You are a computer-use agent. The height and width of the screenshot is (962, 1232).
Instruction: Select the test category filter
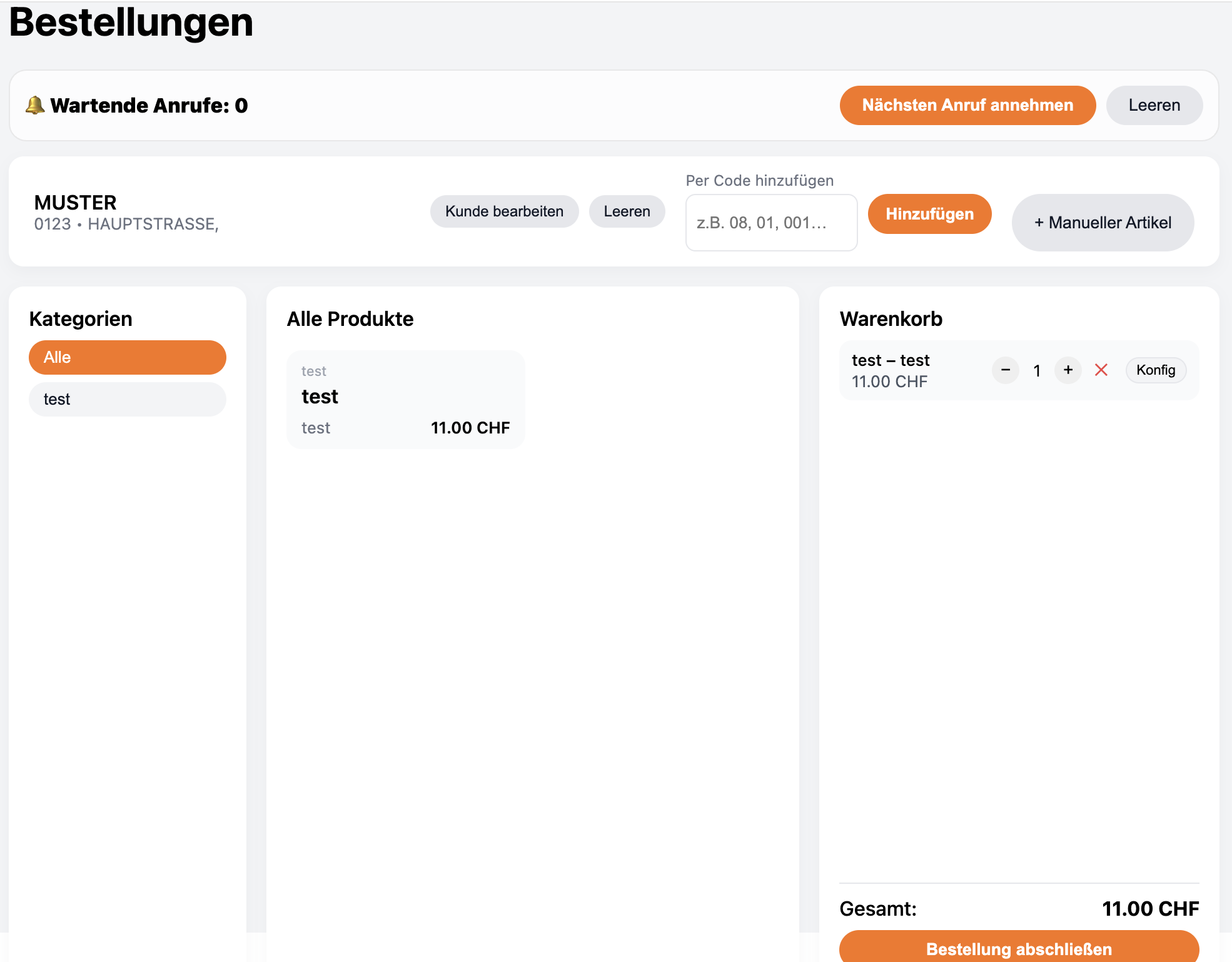(x=128, y=399)
